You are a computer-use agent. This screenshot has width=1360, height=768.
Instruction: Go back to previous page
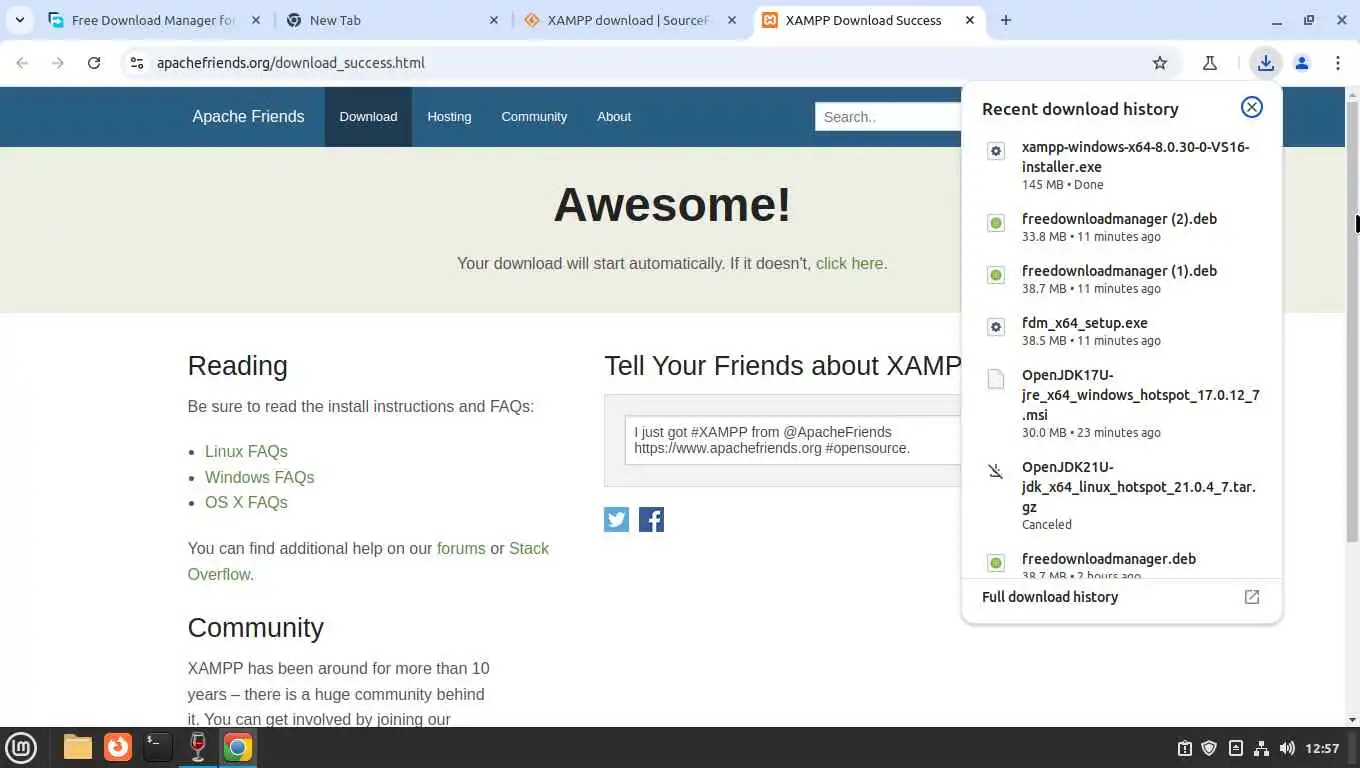[x=22, y=63]
